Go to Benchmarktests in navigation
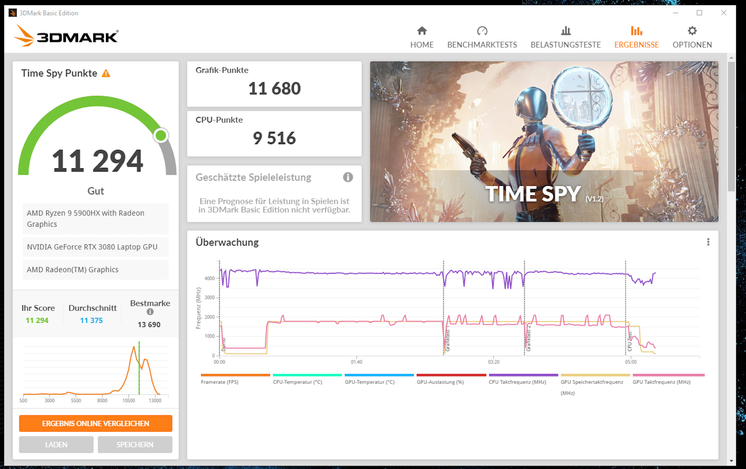 pos(482,31)
